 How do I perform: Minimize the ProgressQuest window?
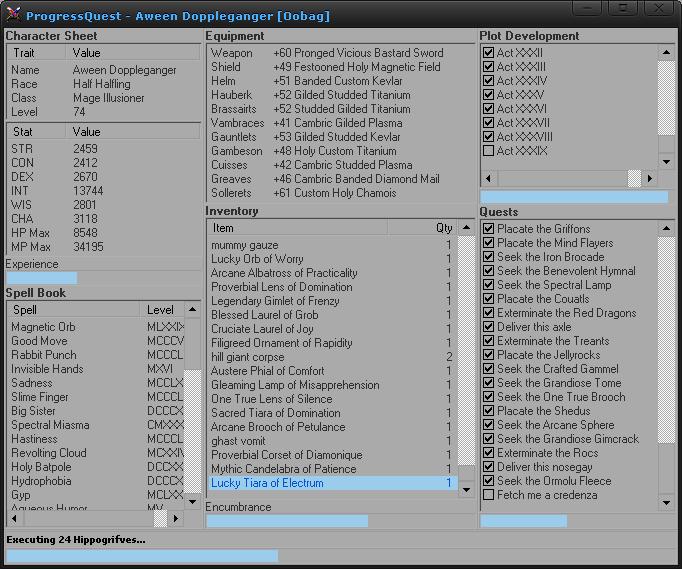tap(587, 8)
